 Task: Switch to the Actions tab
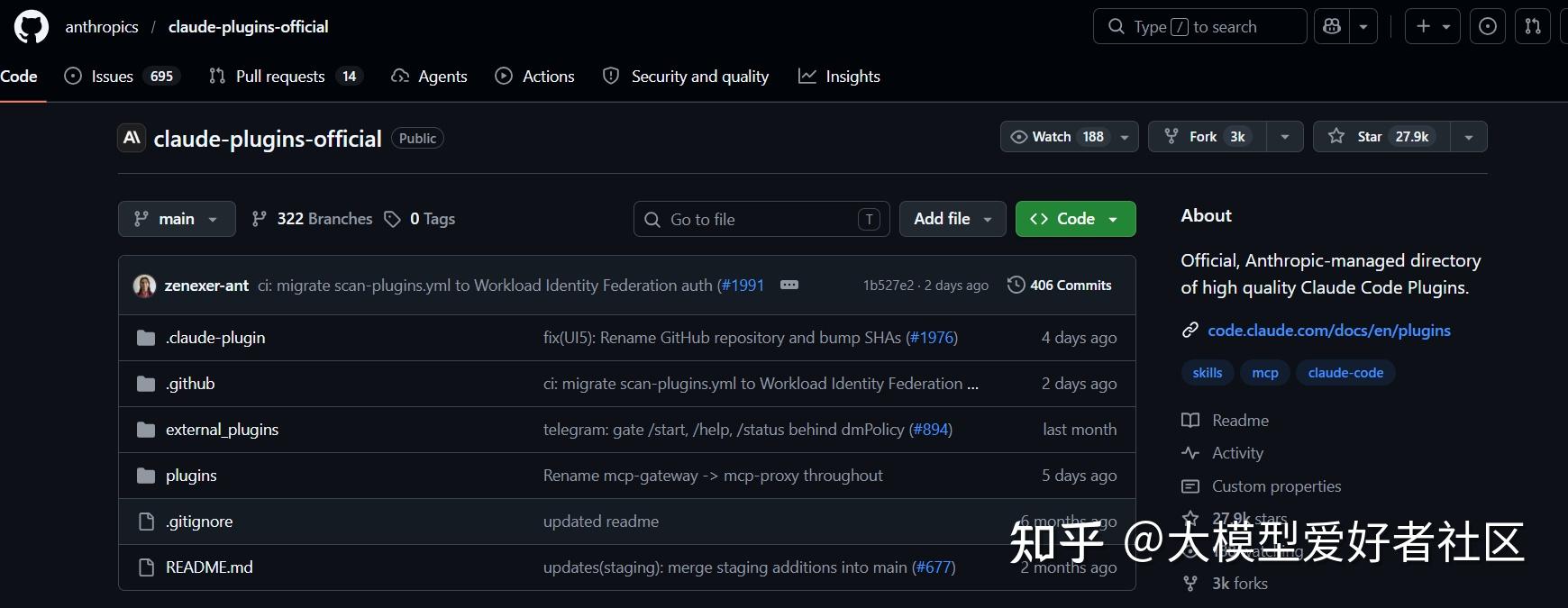coord(535,77)
